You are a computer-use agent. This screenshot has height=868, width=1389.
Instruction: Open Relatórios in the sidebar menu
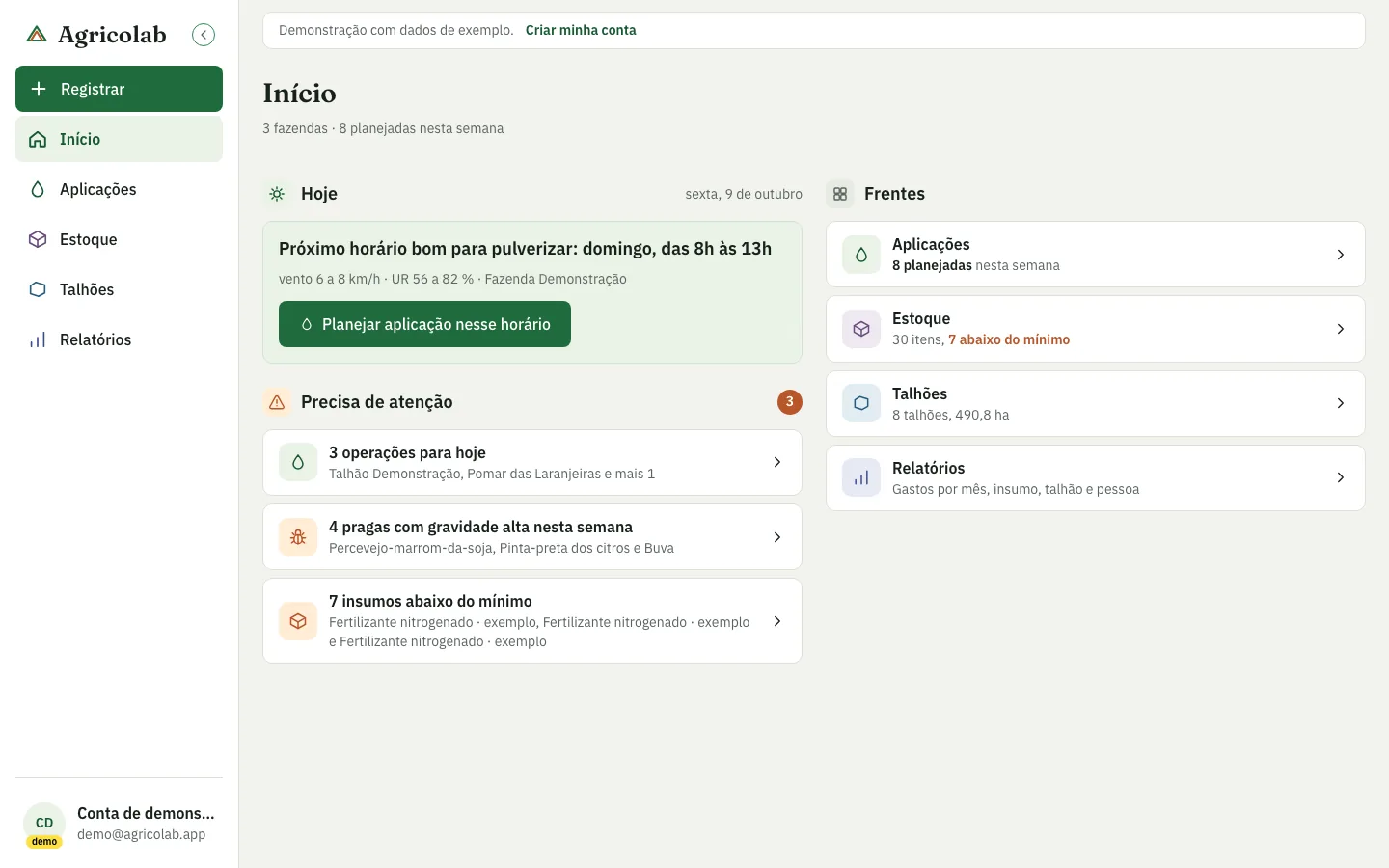coord(119,339)
